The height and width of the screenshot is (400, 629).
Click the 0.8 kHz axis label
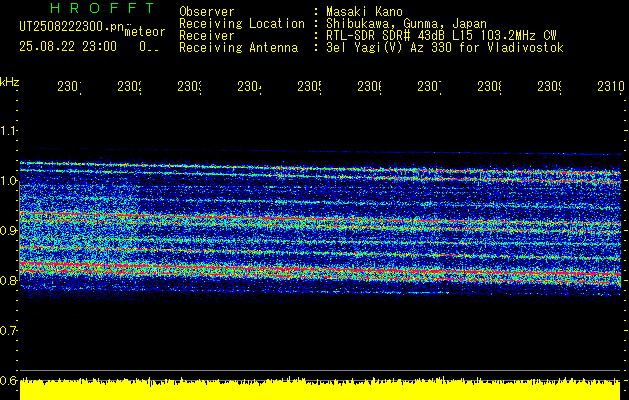tap(8, 280)
